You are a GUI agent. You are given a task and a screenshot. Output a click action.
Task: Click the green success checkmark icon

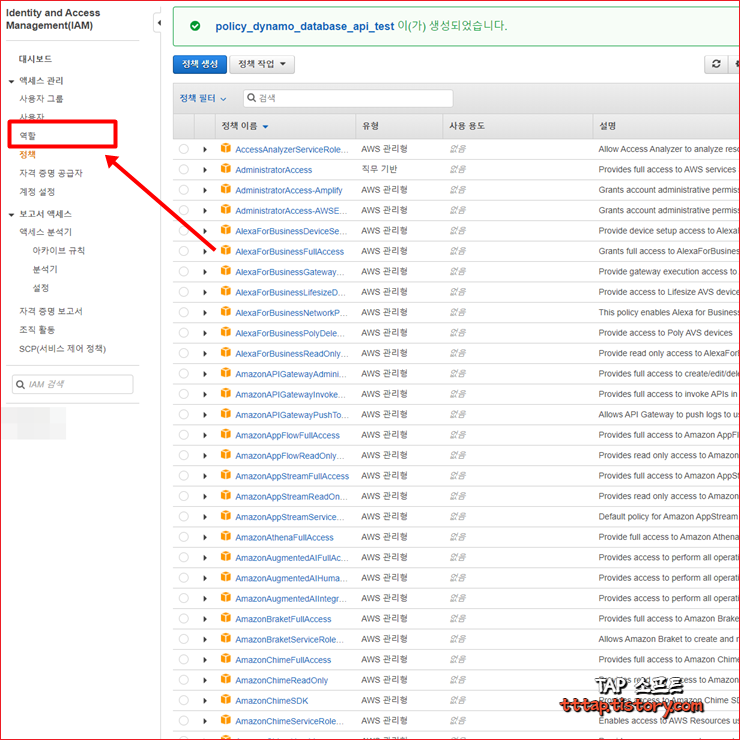coord(195,26)
